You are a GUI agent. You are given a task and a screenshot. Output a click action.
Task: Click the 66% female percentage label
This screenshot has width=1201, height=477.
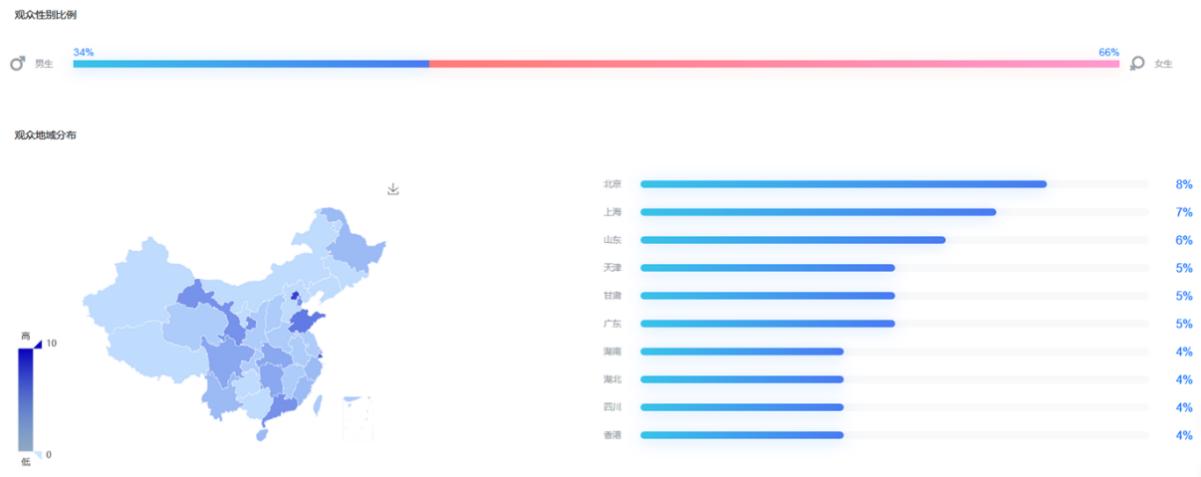pos(1108,52)
